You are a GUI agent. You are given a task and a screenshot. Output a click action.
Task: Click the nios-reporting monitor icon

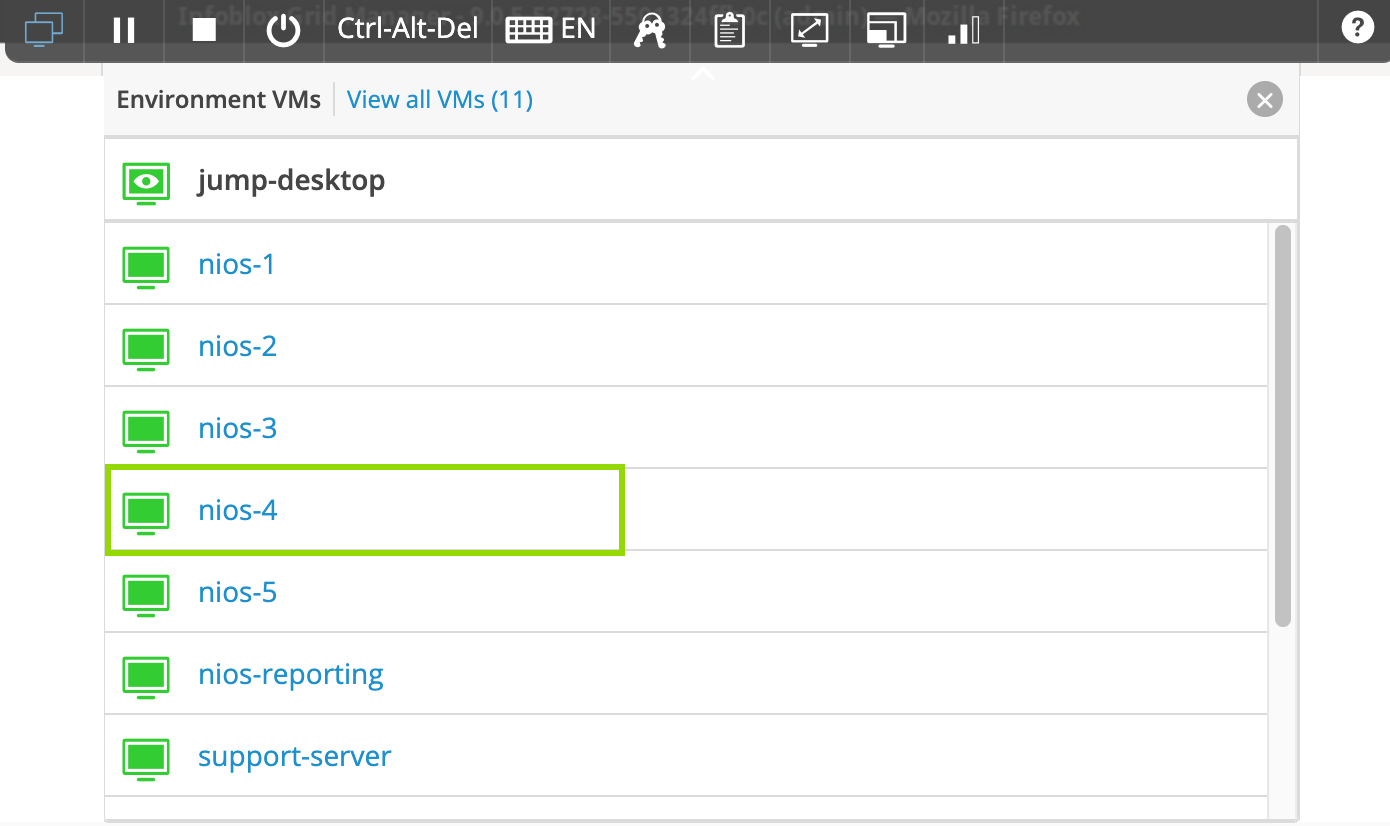click(146, 675)
